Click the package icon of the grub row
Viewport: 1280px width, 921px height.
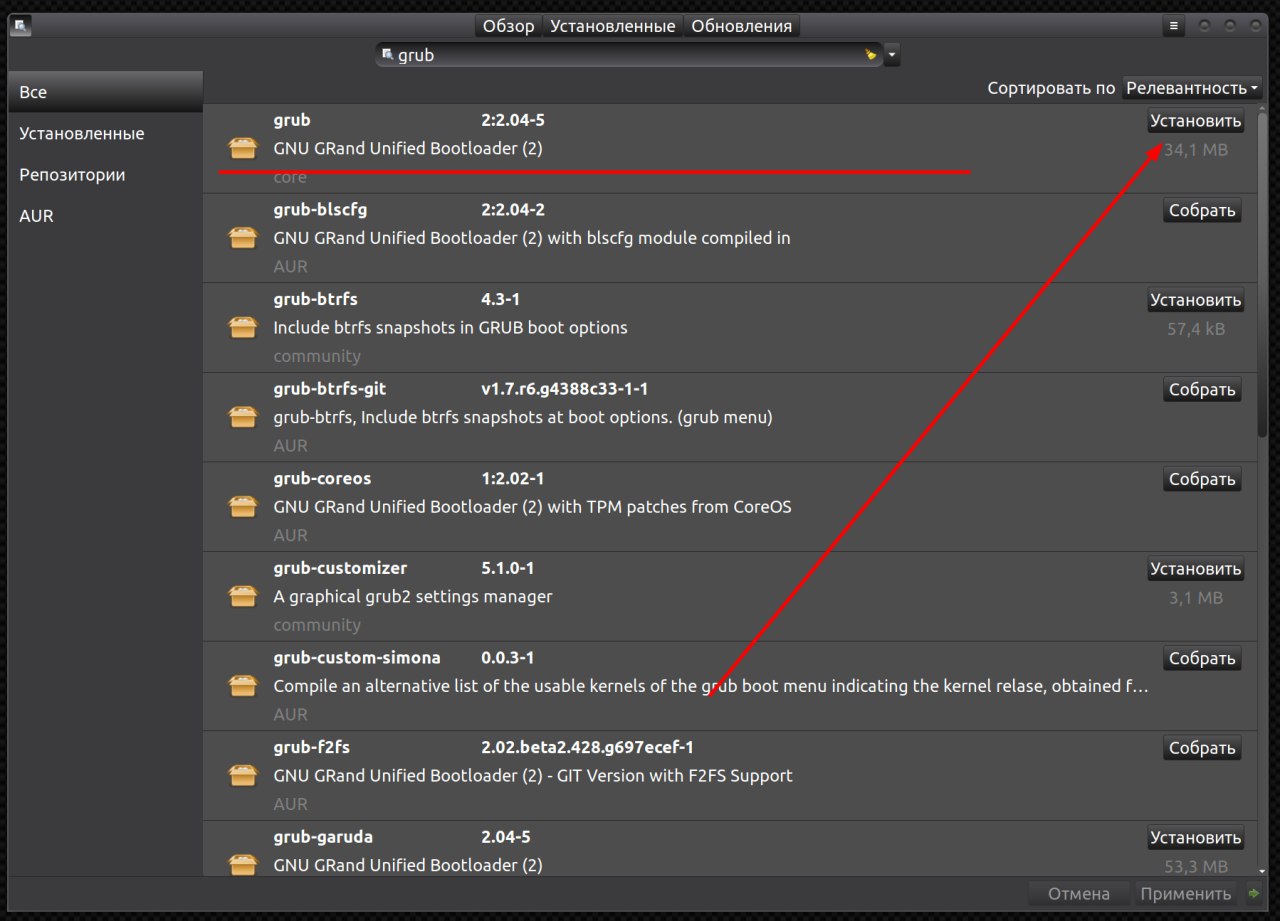click(243, 149)
